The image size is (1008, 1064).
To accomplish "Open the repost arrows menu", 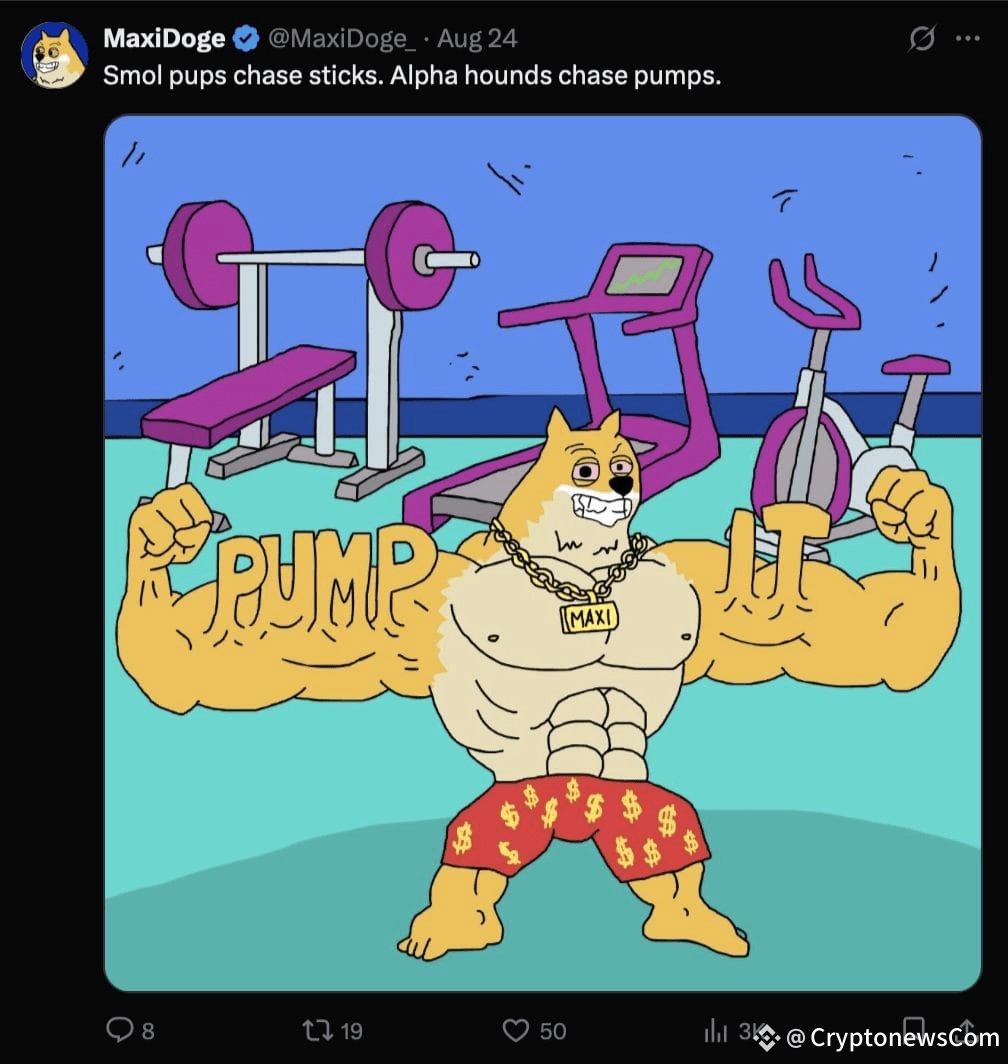I will (317, 1031).
